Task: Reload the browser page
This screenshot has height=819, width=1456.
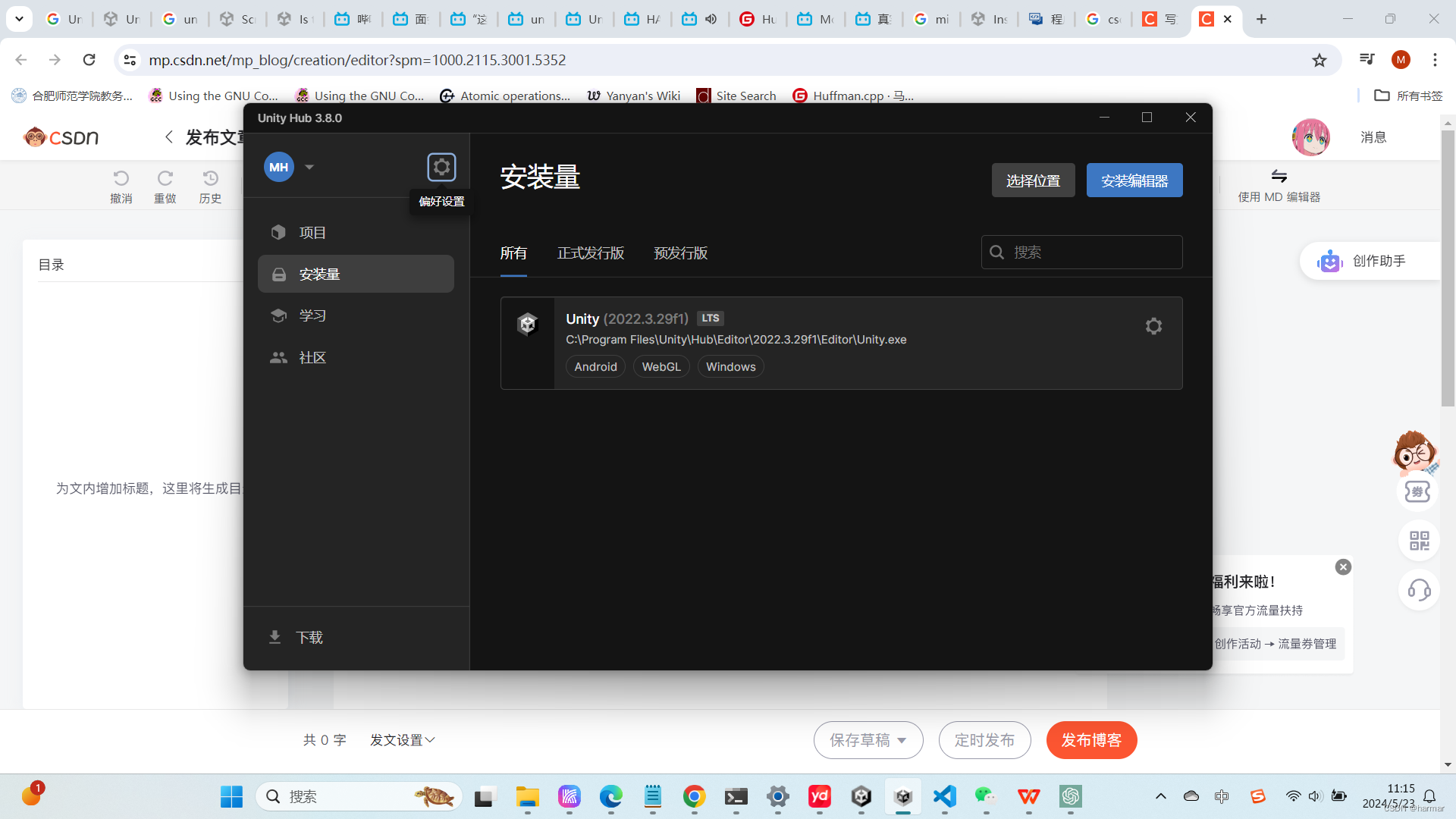Action: coord(89,60)
